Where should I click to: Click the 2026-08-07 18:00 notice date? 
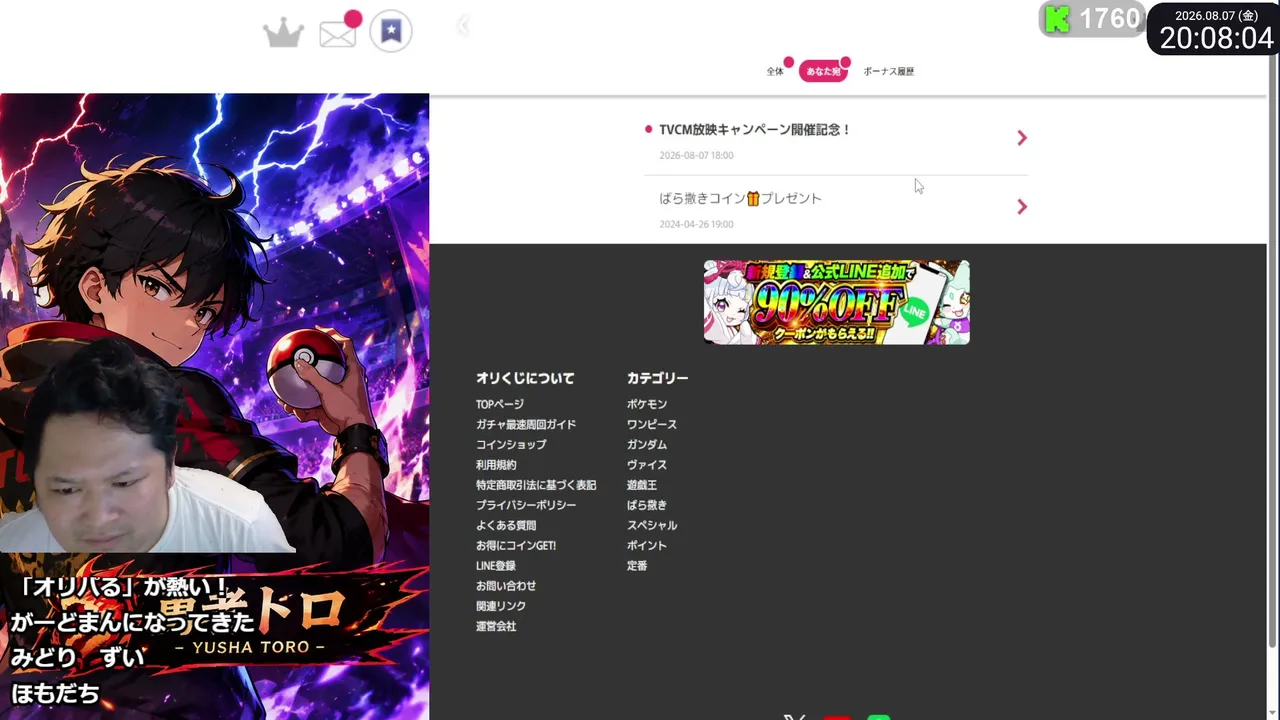click(x=696, y=155)
